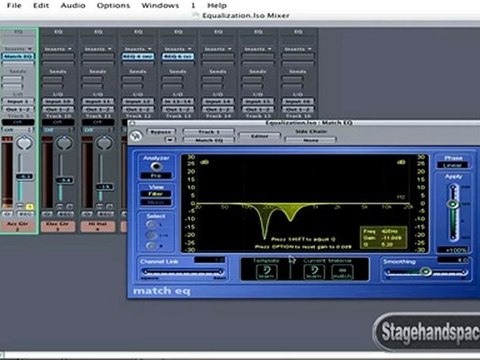Screen dimensions: 480x360
Task: Toggle the Analyzer button
Action: [156, 166]
